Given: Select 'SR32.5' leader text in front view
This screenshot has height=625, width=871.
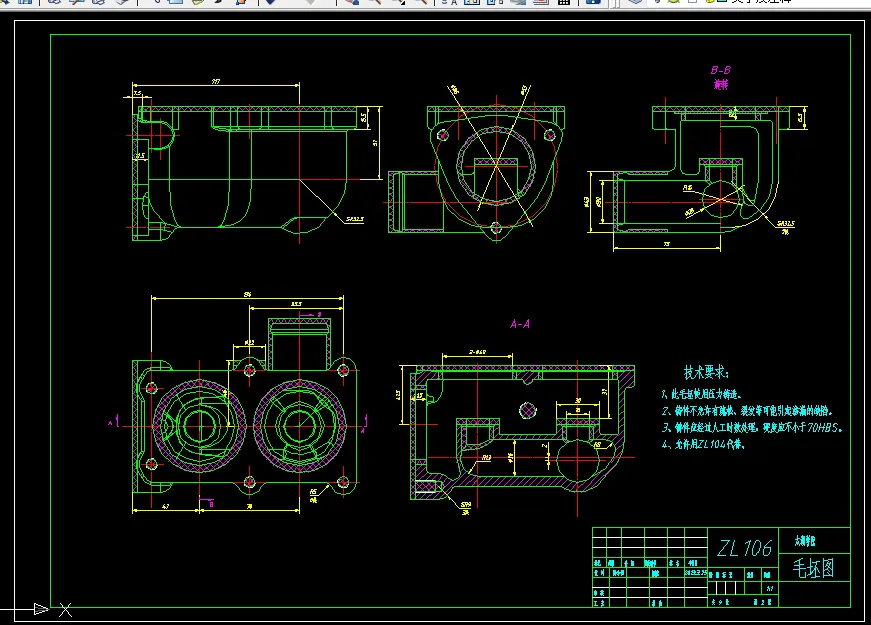Looking at the screenshot, I should coord(354,219).
